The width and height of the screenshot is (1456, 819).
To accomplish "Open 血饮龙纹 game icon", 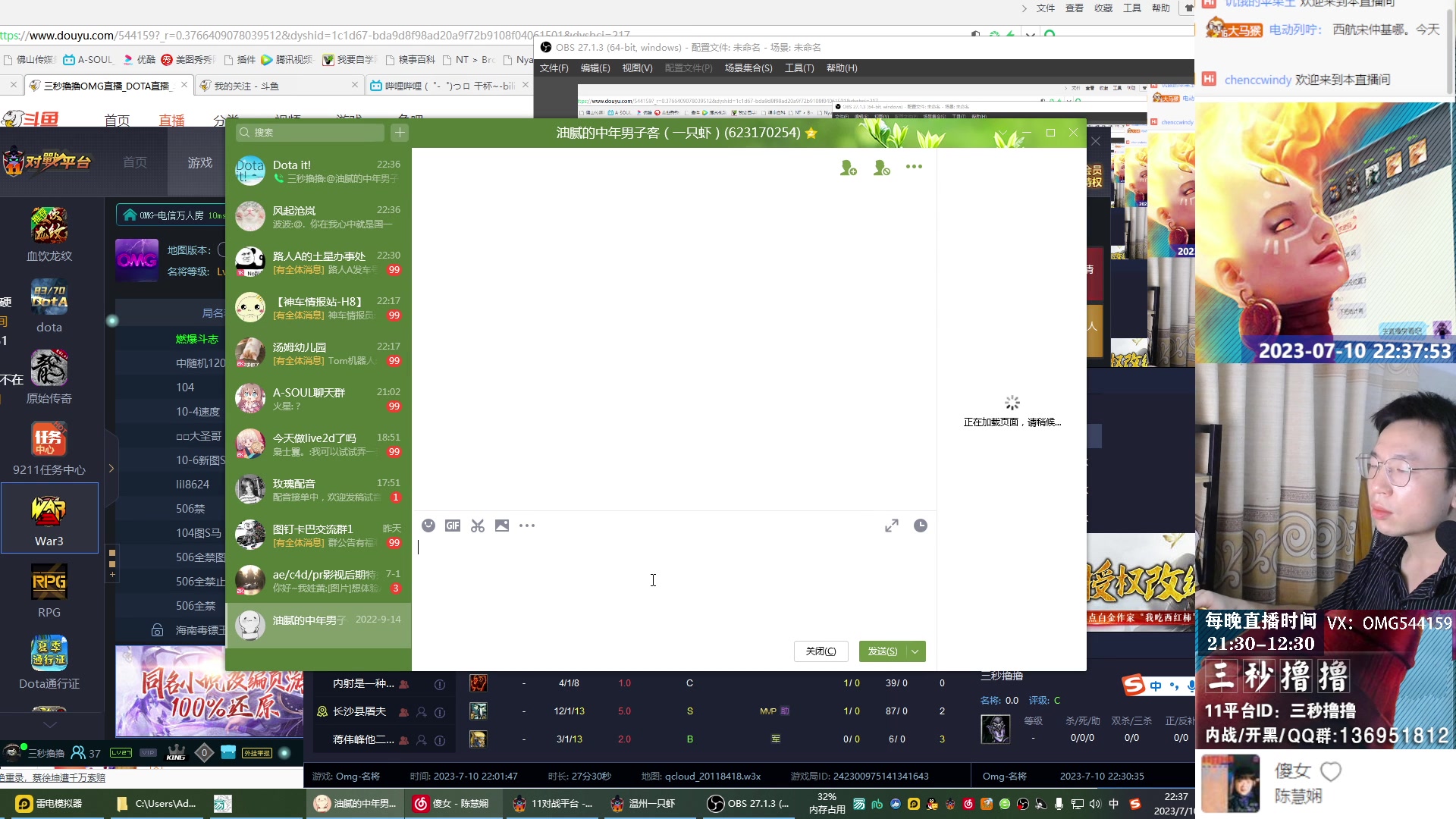I will pos(49,234).
